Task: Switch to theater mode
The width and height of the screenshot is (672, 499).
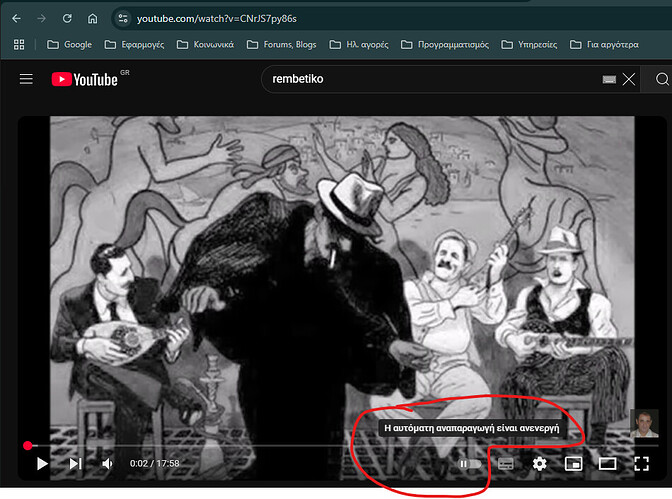Action: tap(607, 463)
